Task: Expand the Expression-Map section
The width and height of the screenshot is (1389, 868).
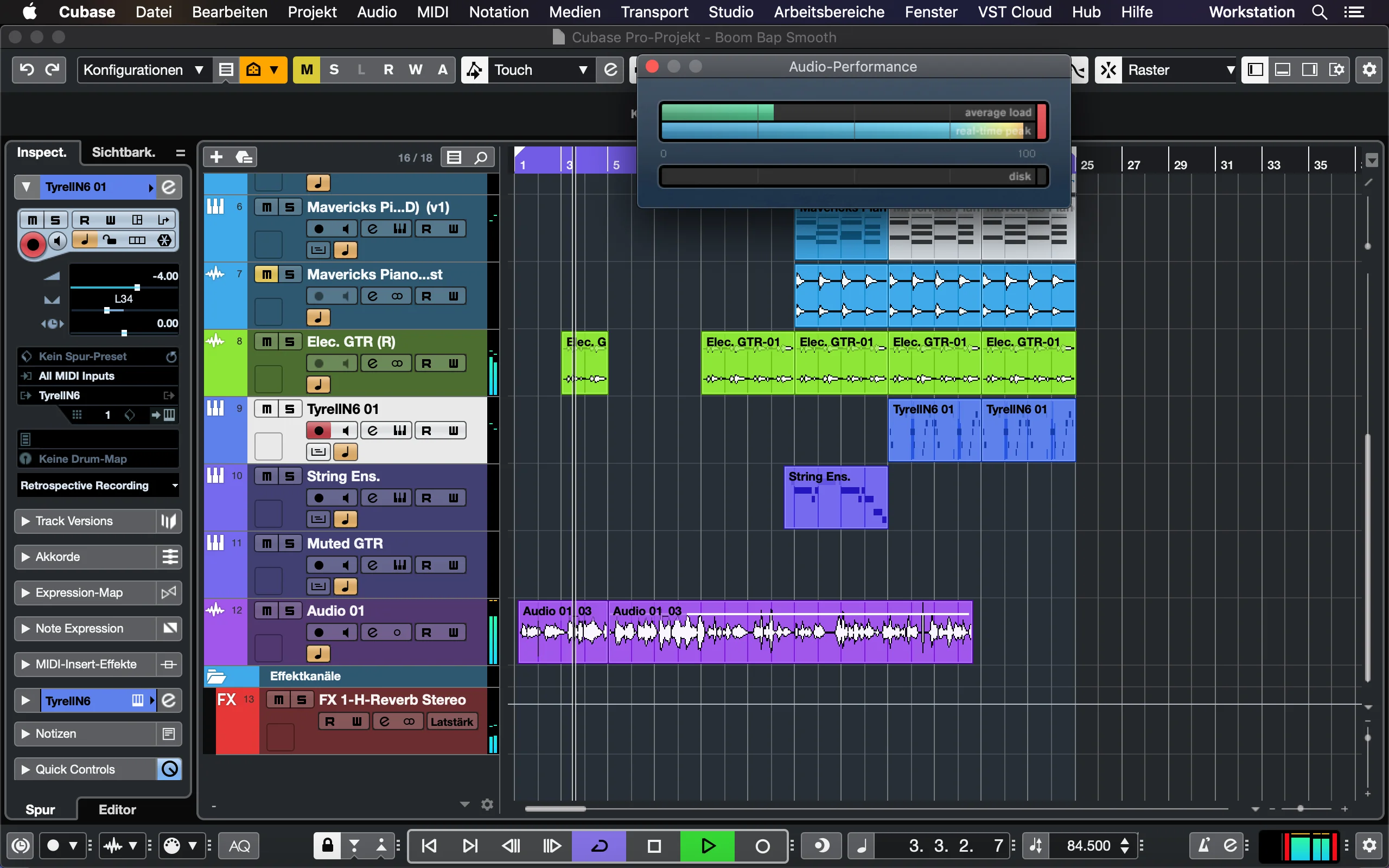Action: click(x=85, y=592)
